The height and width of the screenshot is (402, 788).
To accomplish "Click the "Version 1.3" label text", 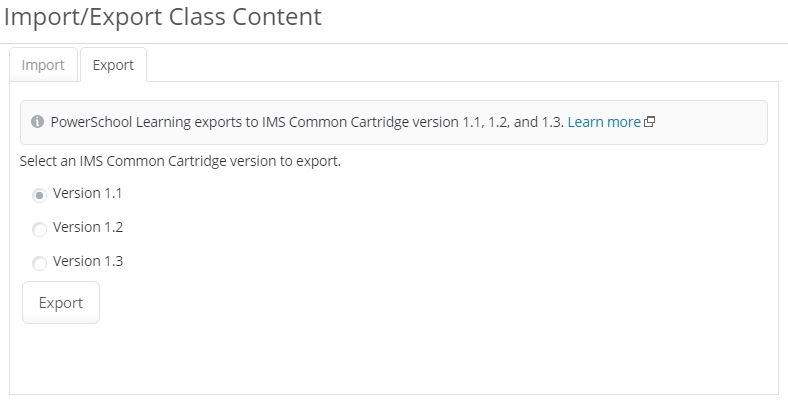I will [x=87, y=261].
